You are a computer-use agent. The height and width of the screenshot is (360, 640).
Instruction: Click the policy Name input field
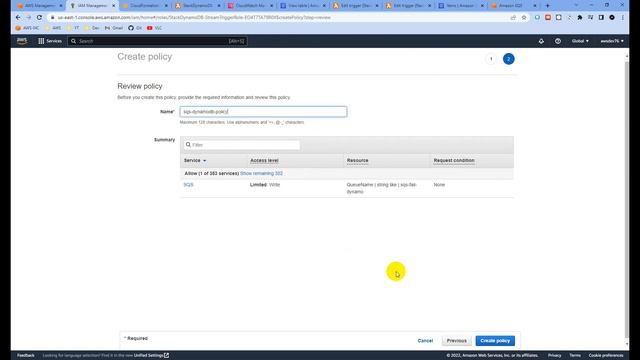click(x=263, y=111)
